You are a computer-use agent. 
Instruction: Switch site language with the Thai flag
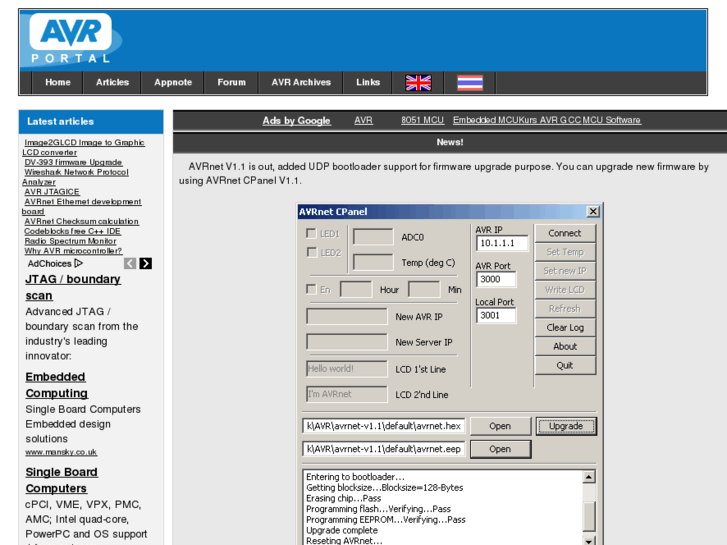point(470,83)
